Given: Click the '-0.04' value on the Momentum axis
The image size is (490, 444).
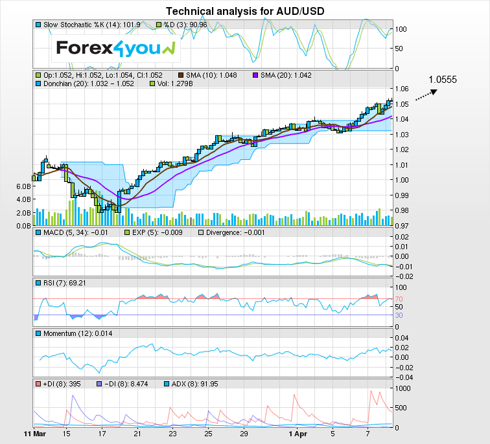Looking at the screenshot, I should pyautogui.click(x=404, y=377).
